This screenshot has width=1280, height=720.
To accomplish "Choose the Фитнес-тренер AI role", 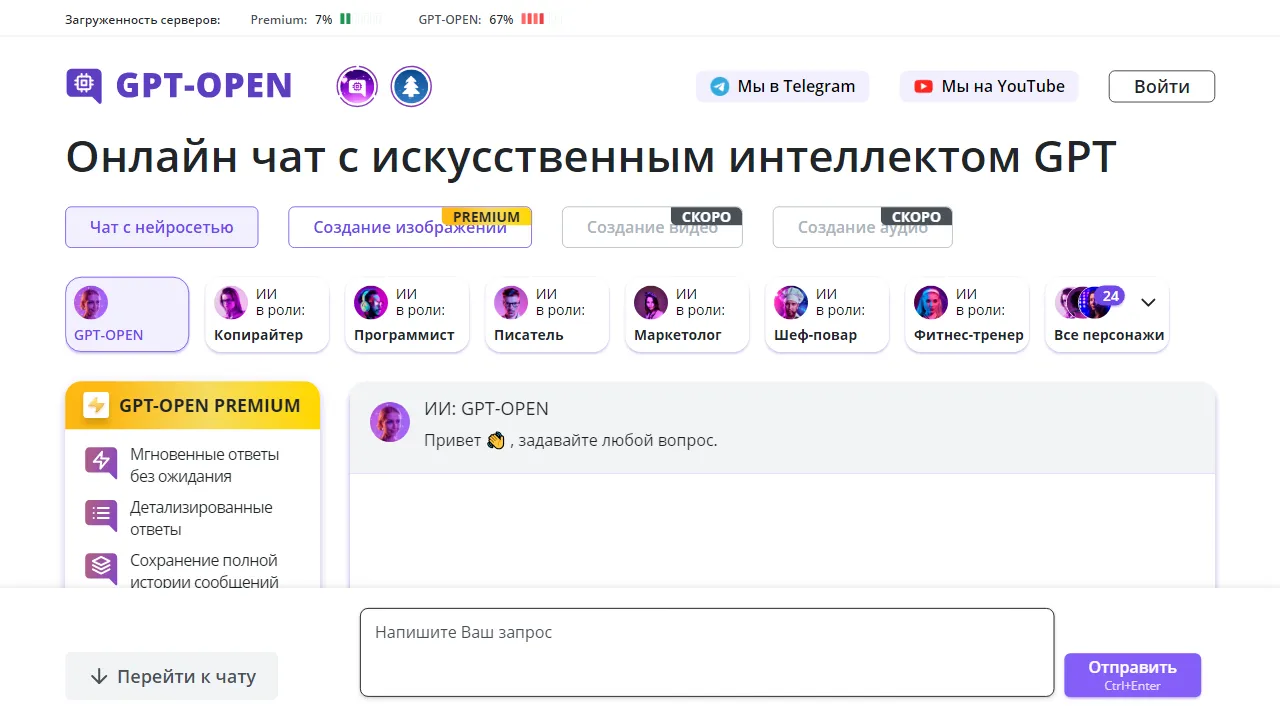I will coord(967,315).
